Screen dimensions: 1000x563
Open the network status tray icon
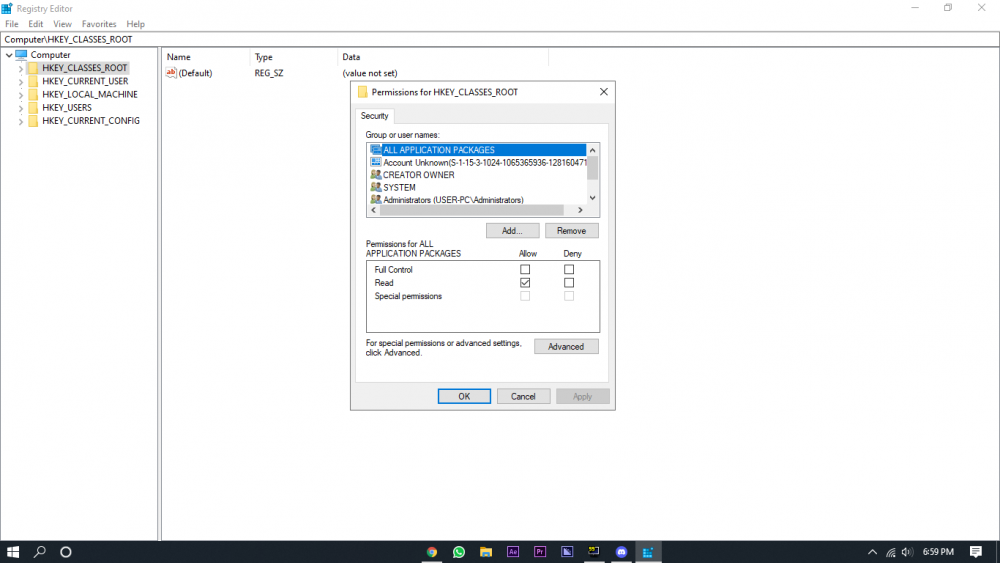coord(891,552)
